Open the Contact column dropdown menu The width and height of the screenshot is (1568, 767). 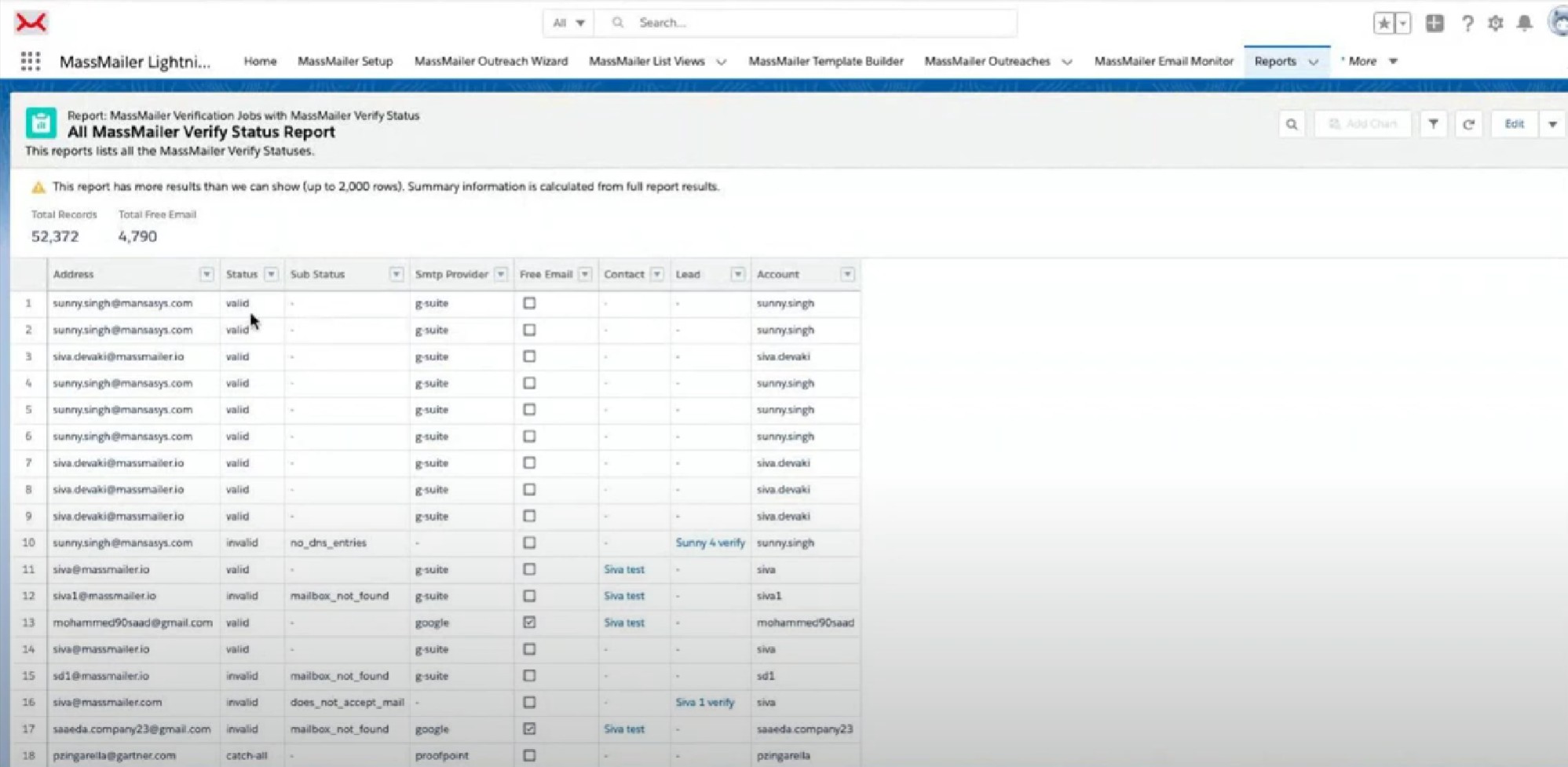pyautogui.click(x=657, y=274)
